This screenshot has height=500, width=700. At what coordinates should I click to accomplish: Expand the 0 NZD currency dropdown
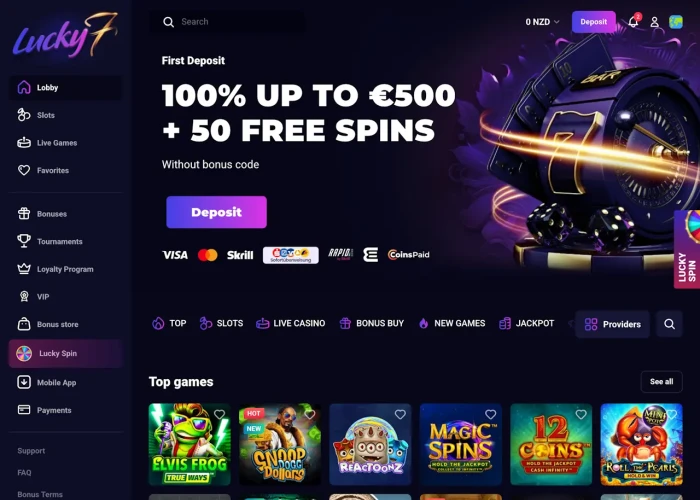(x=542, y=22)
